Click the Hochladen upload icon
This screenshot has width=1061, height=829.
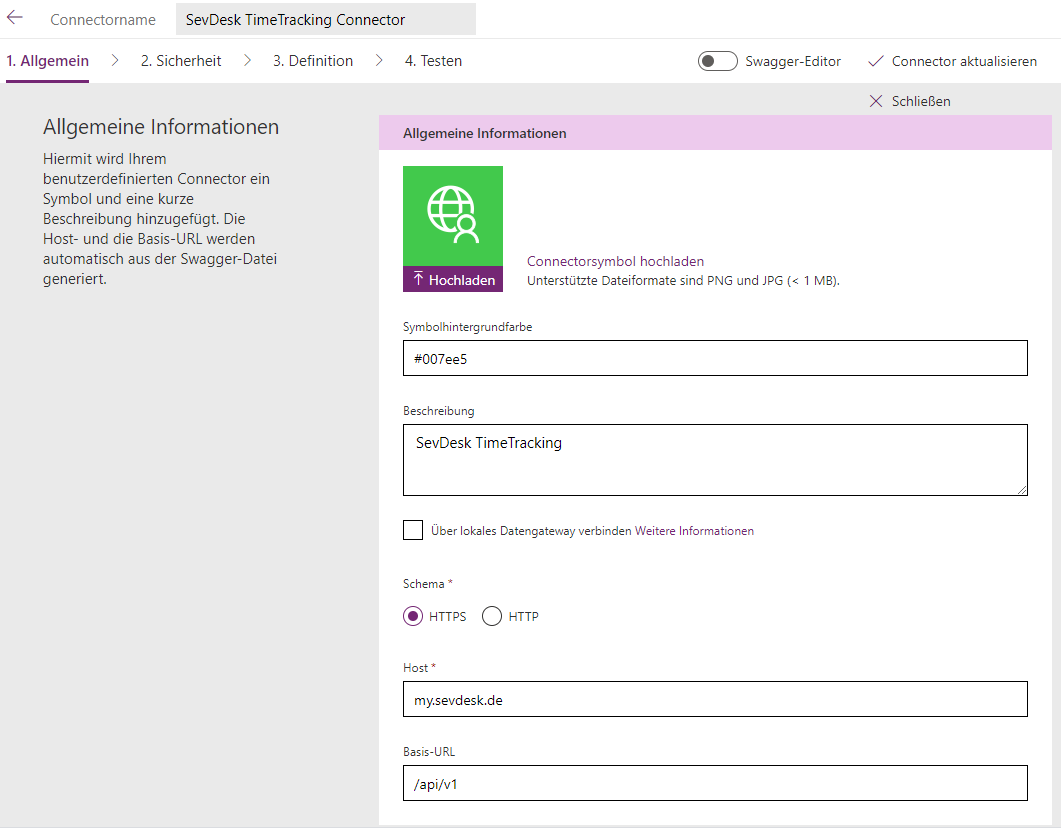pyautogui.click(x=421, y=279)
